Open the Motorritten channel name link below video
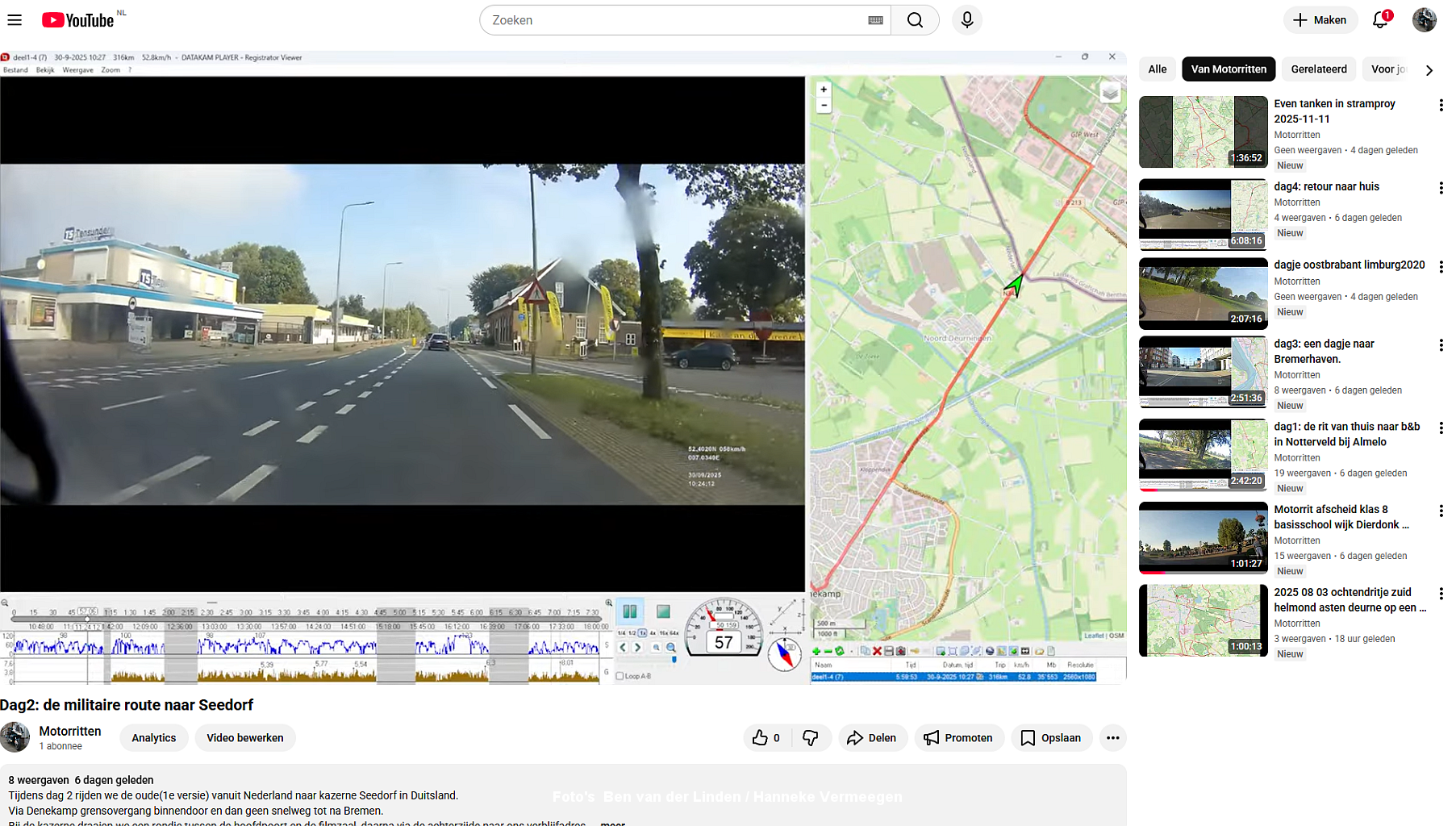Screen dimensions: 1456x826 (70, 731)
